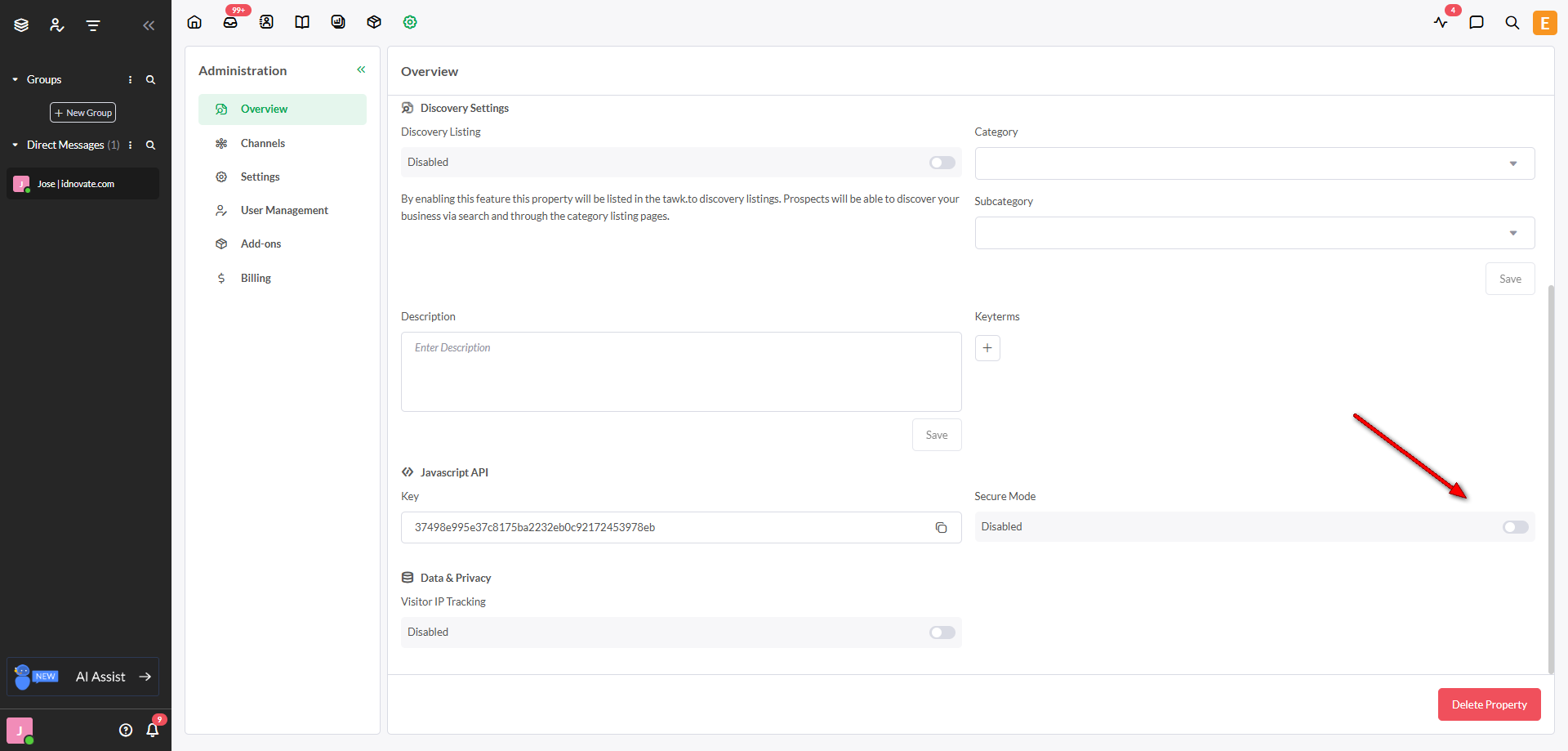The image size is (1568, 751).
Task: Open the Subcategory dropdown
Action: tap(1254, 233)
